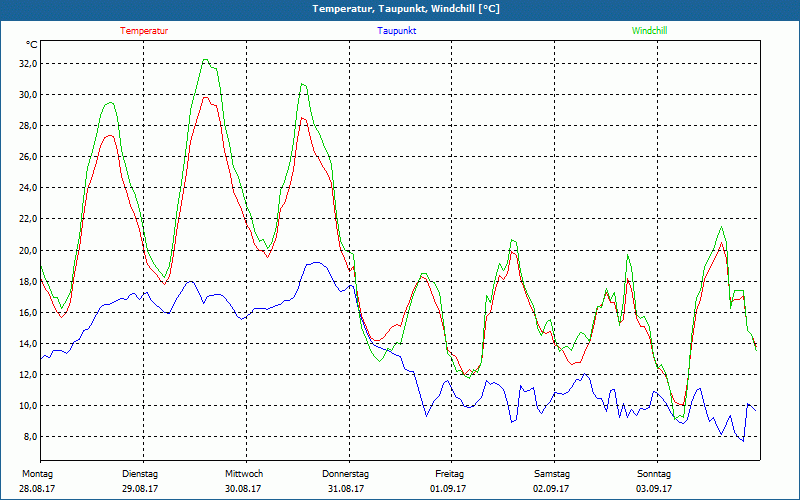
Task: Click the 16,0 y-axis value
Action: point(28,313)
